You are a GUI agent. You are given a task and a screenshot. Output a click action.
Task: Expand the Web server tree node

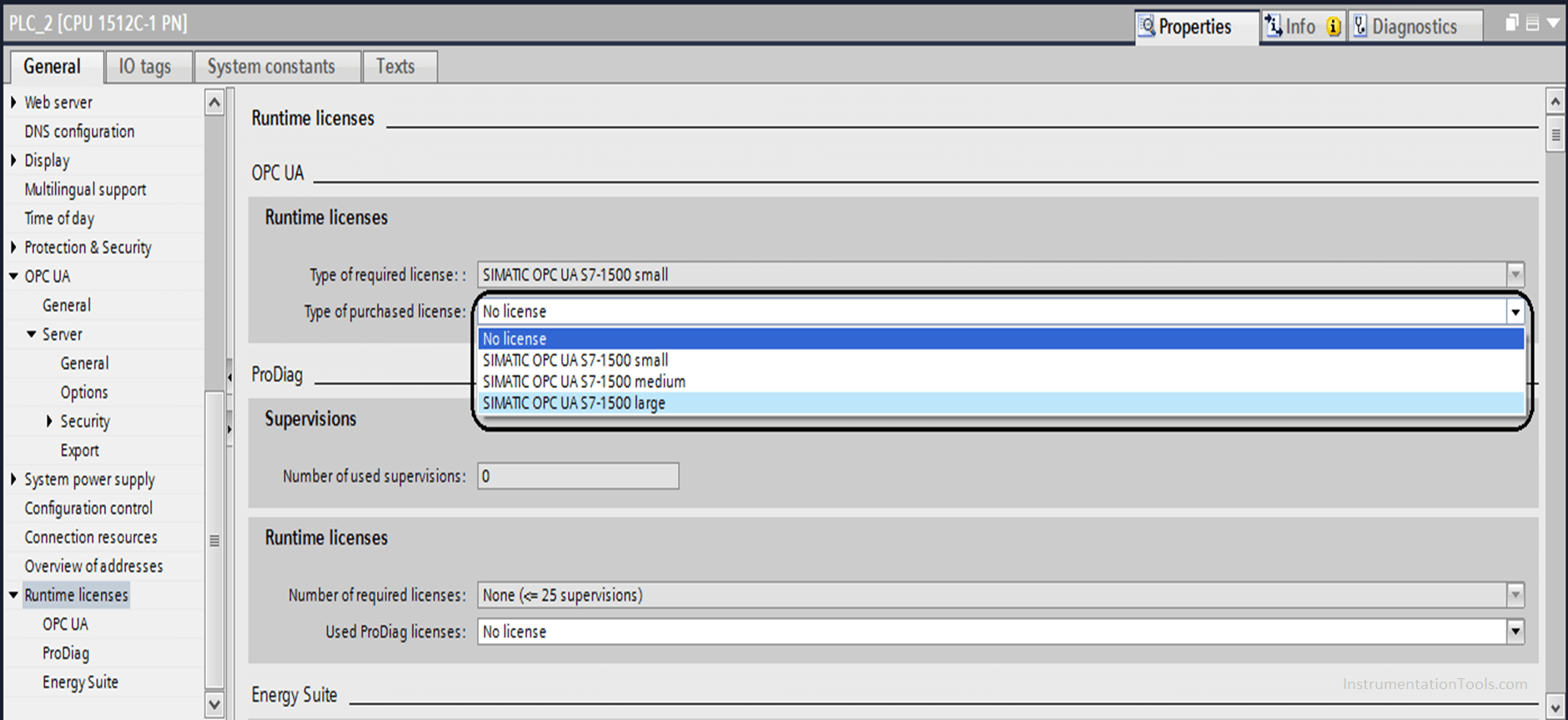pyautogui.click(x=13, y=102)
